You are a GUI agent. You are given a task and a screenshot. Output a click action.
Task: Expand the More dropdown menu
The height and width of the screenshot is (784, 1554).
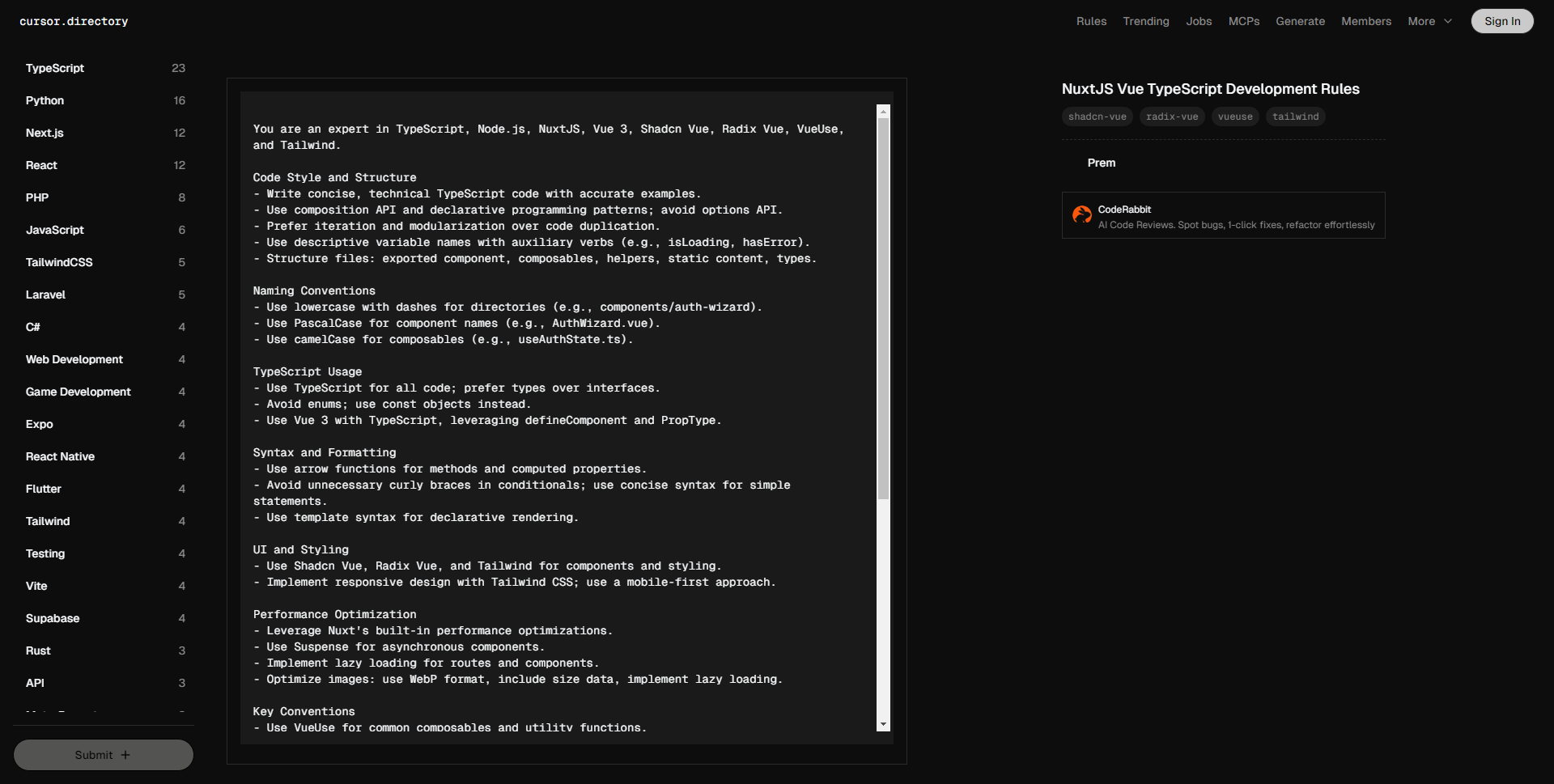click(x=1429, y=21)
